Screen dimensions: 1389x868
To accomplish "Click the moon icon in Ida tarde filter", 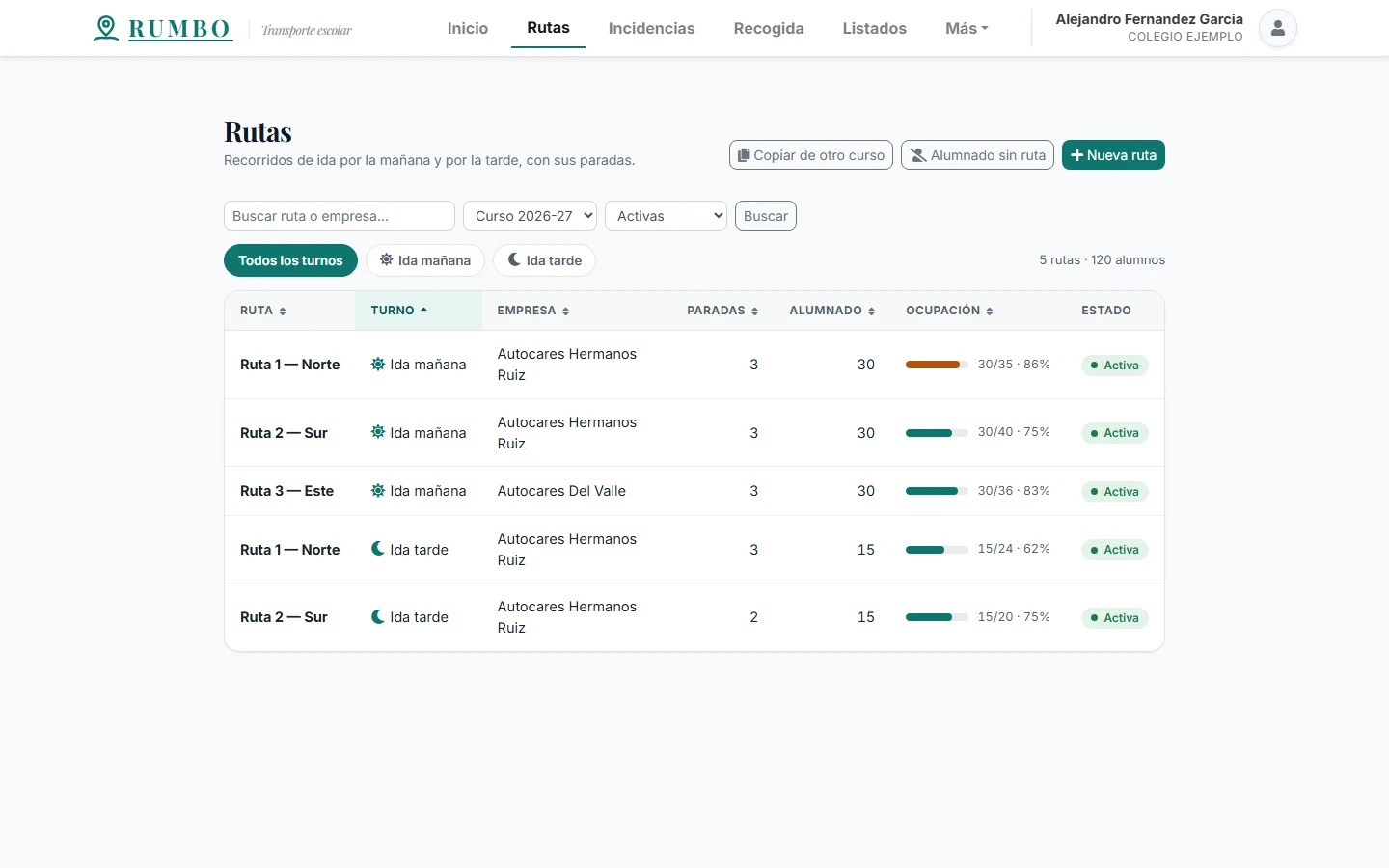I will pyautogui.click(x=514, y=260).
